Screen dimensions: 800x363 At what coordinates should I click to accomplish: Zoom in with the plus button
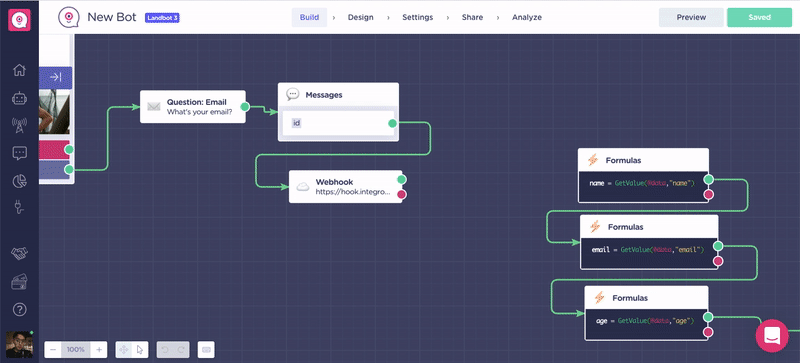pyautogui.click(x=99, y=350)
